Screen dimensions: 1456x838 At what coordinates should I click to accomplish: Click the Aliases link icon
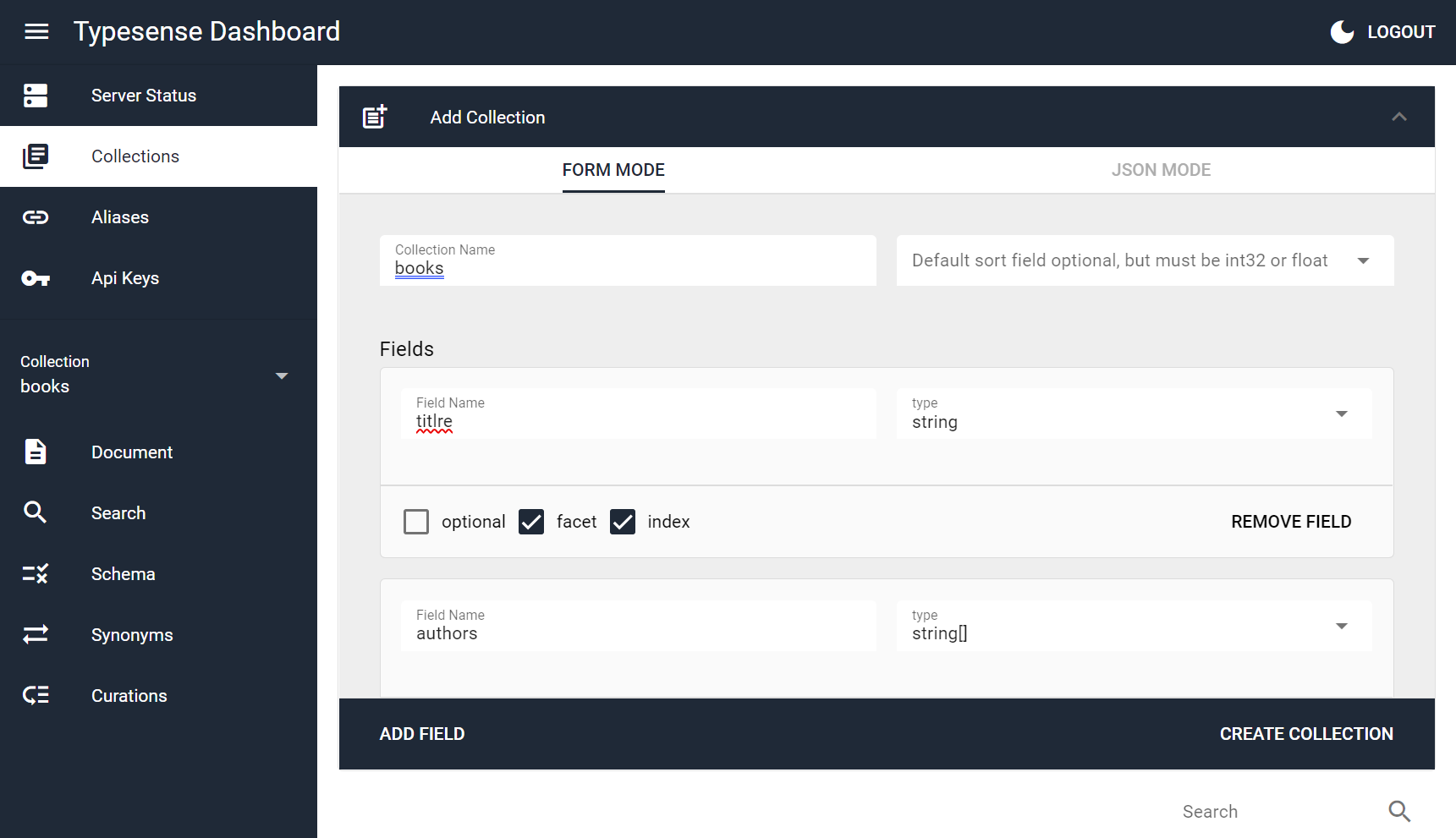pos(36,217)
